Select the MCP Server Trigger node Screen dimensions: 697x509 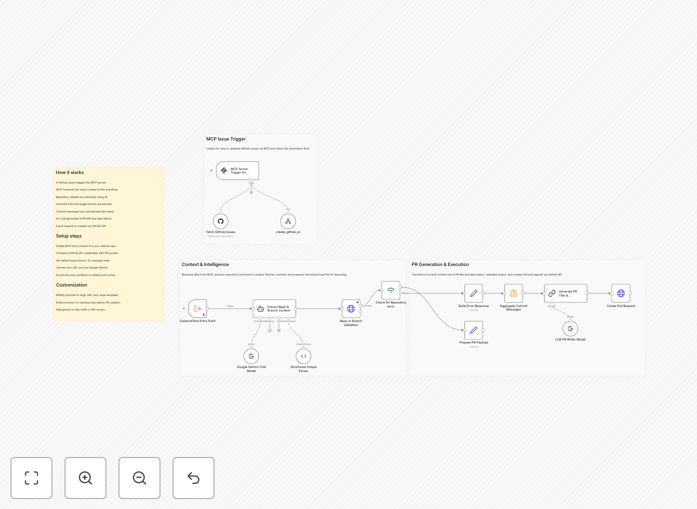pyautogui.click(x=237, y=171)
